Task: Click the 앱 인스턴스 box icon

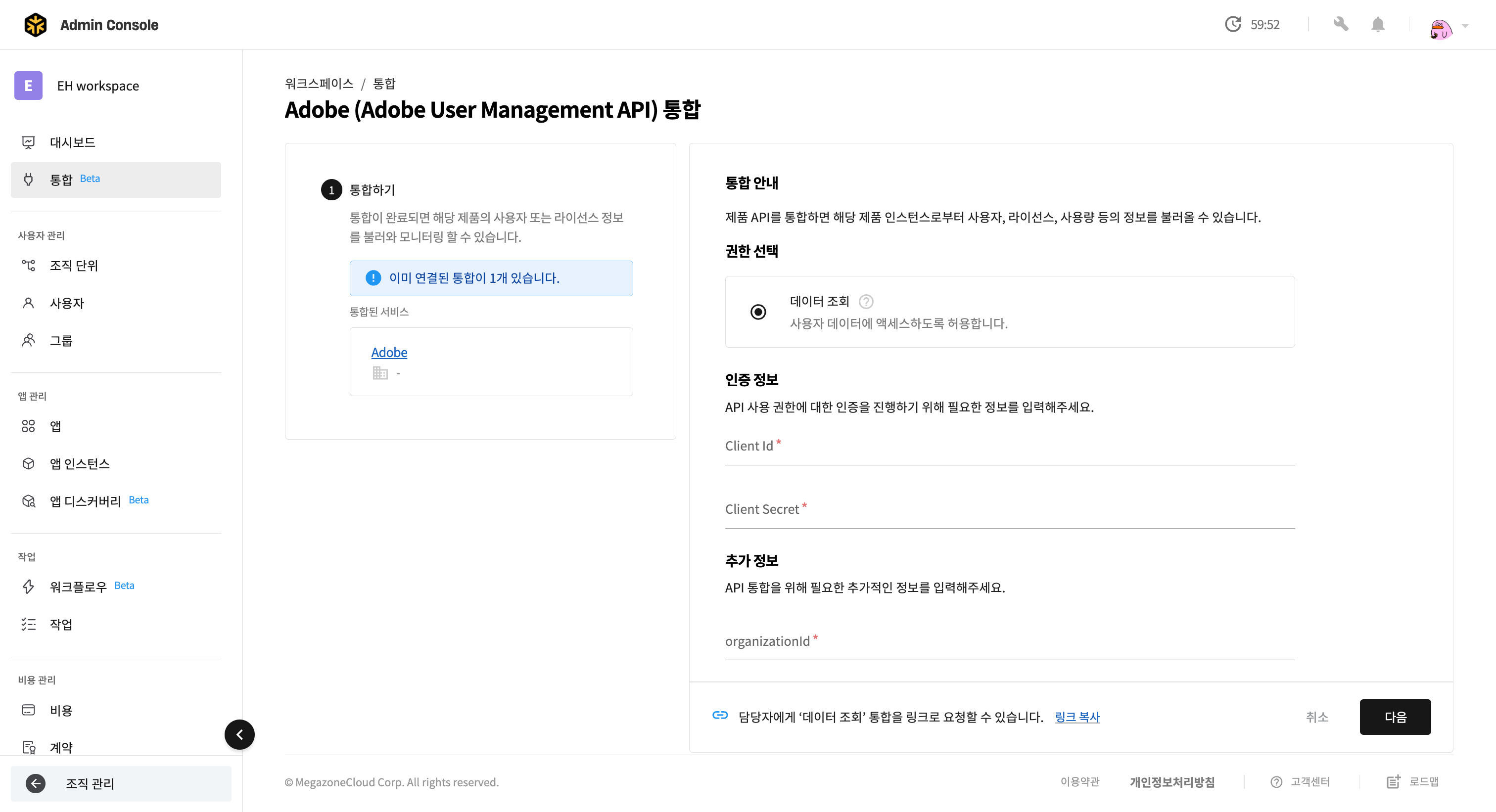Action: point(29,463)
